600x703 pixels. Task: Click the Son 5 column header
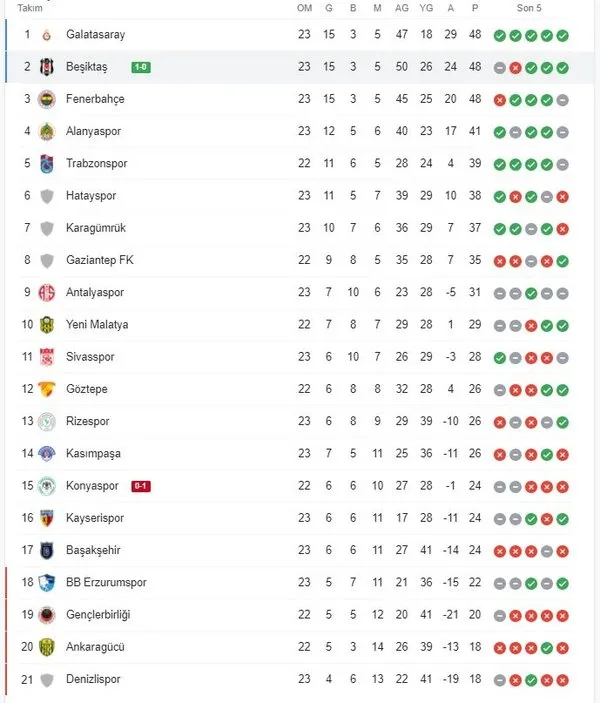530,8
